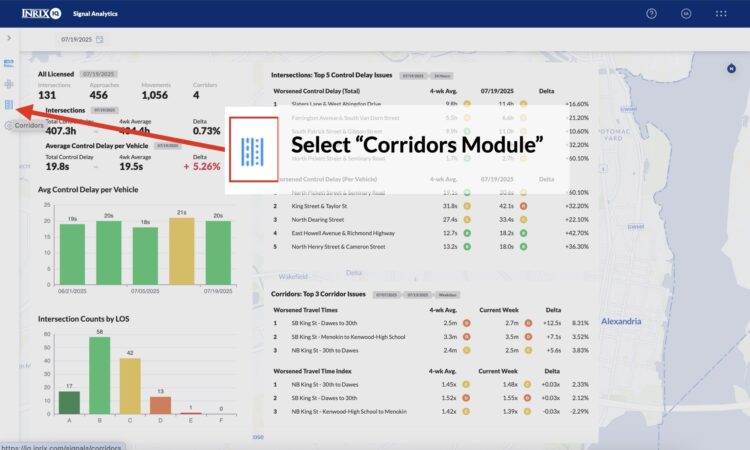Click the 4-wk LOS circle for North Dearing Street

coord(467,220)
